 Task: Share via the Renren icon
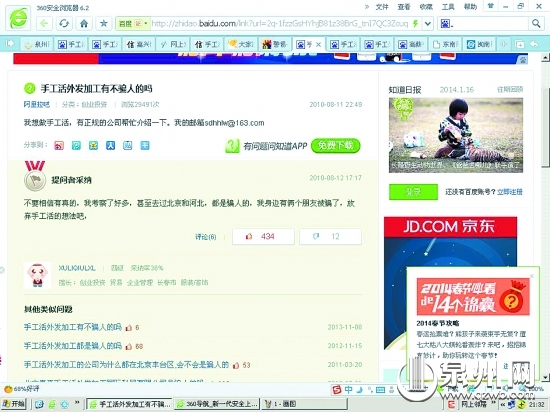(110, 146)
